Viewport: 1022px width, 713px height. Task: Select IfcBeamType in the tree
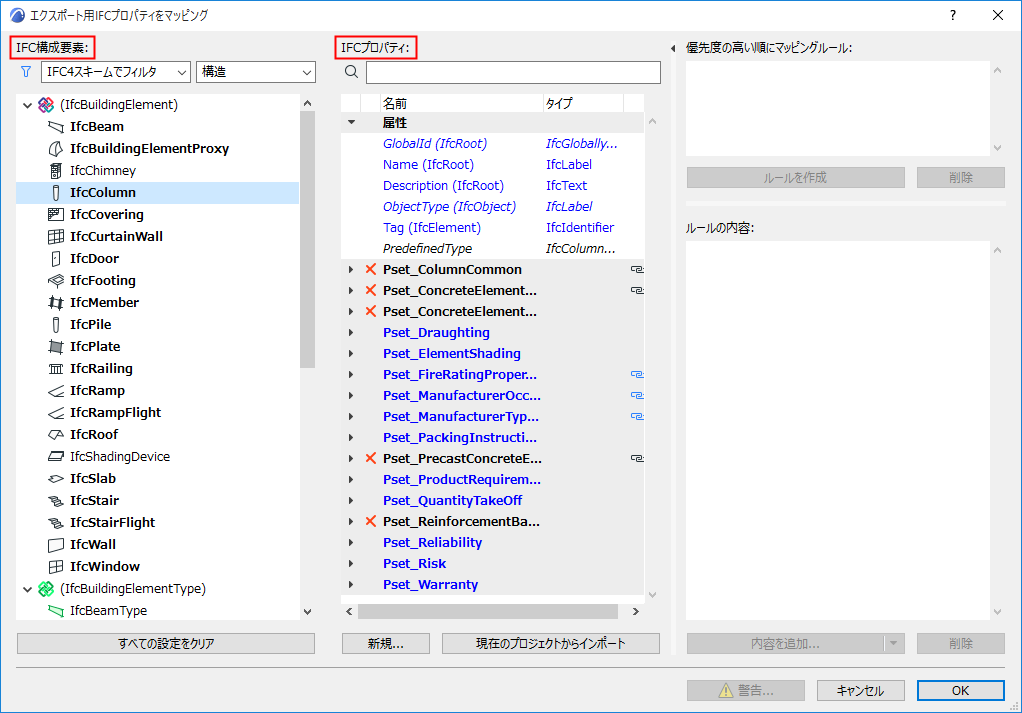(x=108, y=611)
